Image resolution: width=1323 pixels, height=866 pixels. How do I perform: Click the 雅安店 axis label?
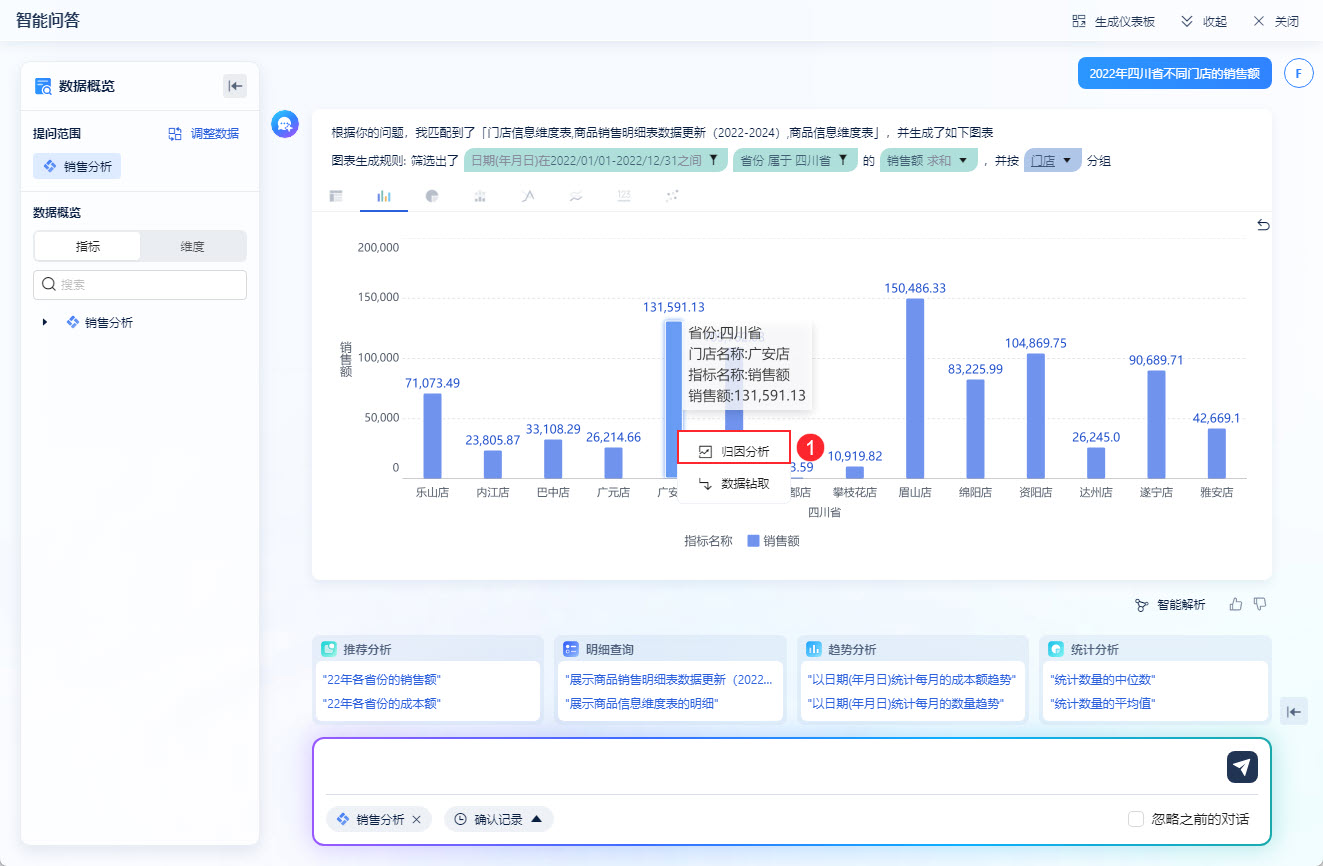(1216, 493)
